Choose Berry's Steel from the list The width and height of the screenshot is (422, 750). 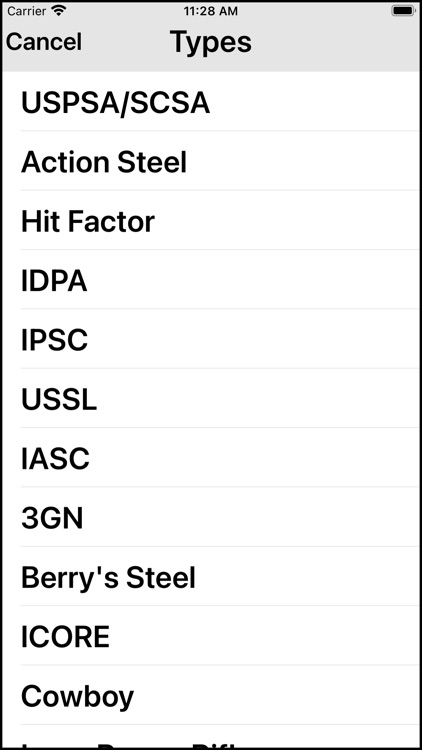[211, 576]
